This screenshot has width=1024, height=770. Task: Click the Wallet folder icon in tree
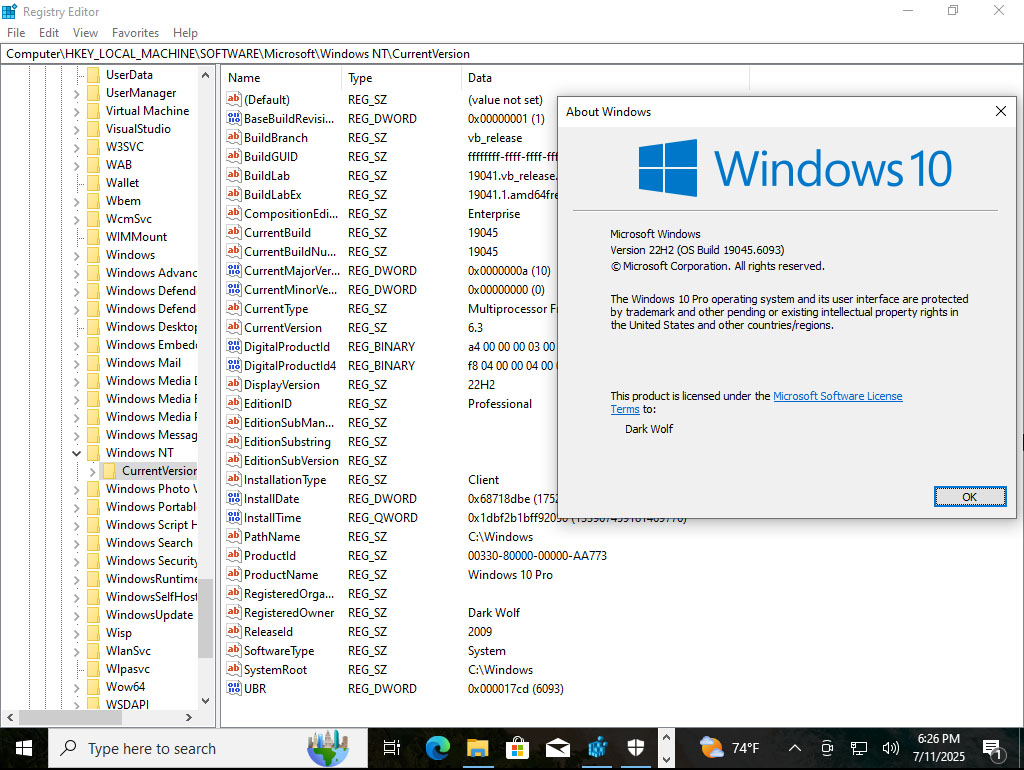click(x=93, y=183)
